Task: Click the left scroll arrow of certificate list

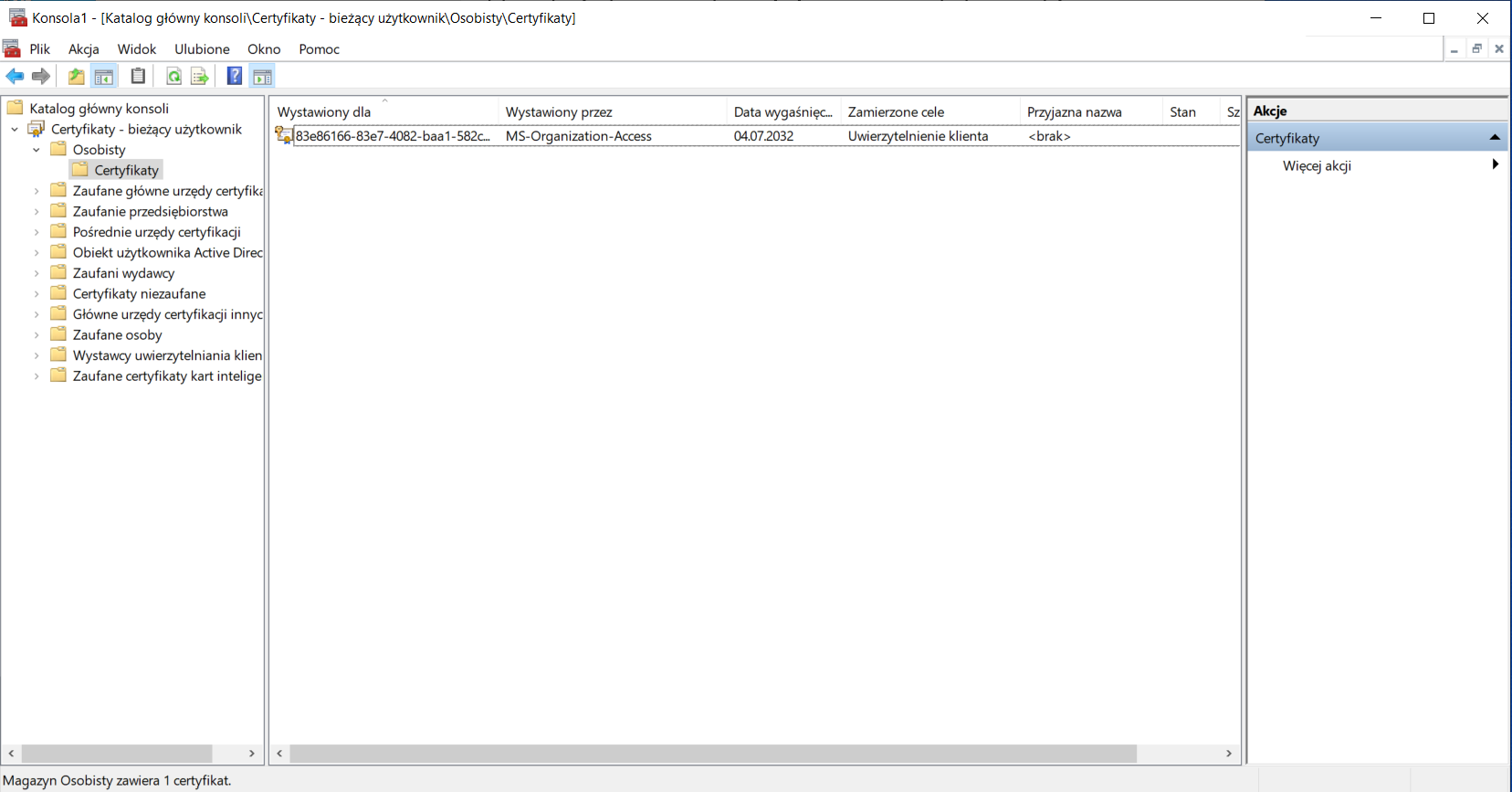Action: point(280,754)
